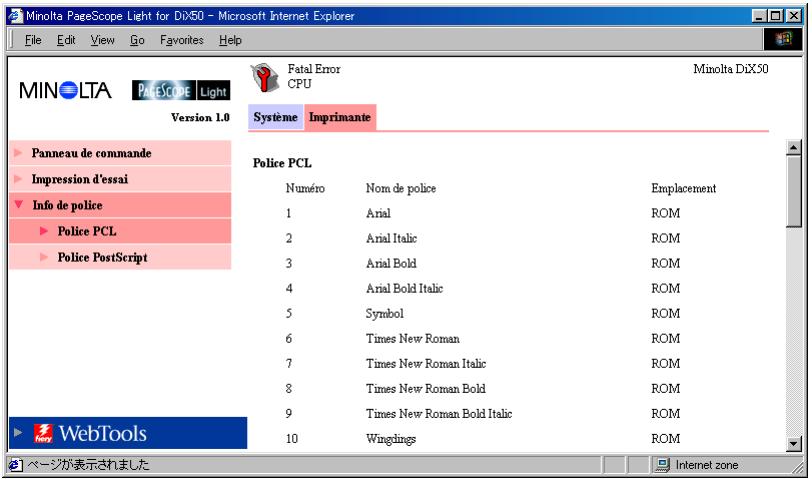Open the Favorites menu
This screenshot has width=812, height=479.
(x=181, y=40)
